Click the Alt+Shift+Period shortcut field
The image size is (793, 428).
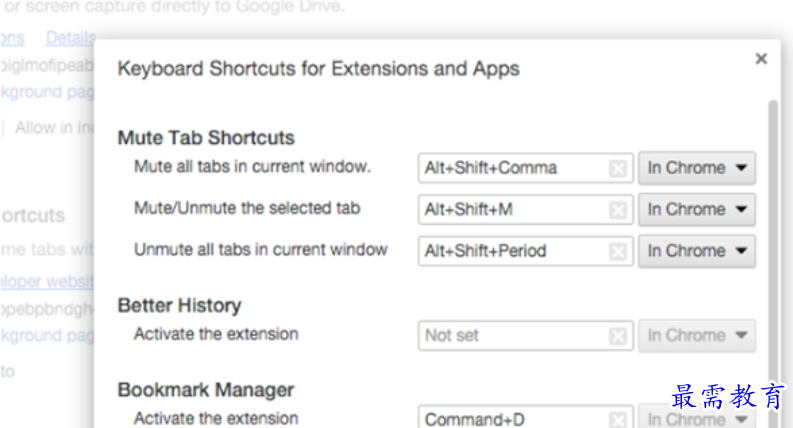pos(525,251)
